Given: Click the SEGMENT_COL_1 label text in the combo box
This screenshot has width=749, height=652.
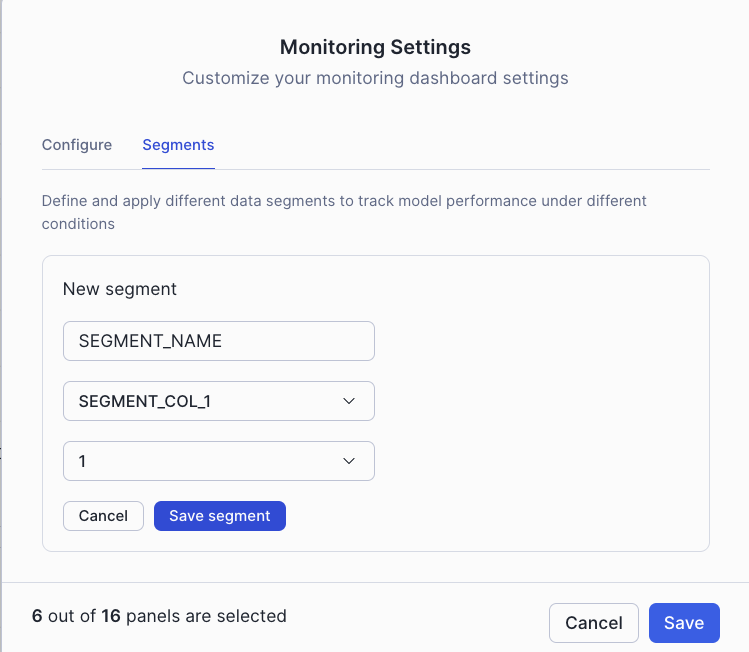Looking at the screenshot, I should click(145, 401).
